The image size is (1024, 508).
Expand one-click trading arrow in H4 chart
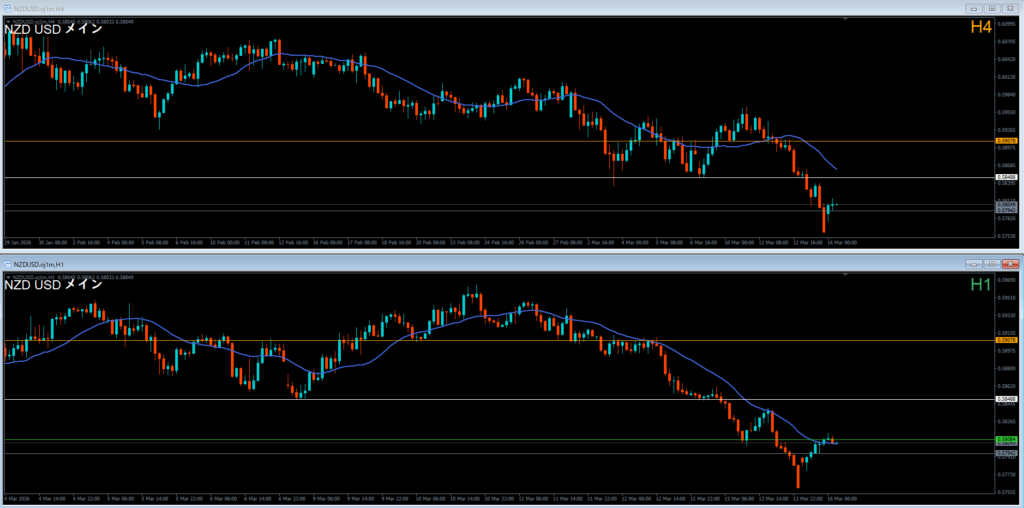click(7, 21)
